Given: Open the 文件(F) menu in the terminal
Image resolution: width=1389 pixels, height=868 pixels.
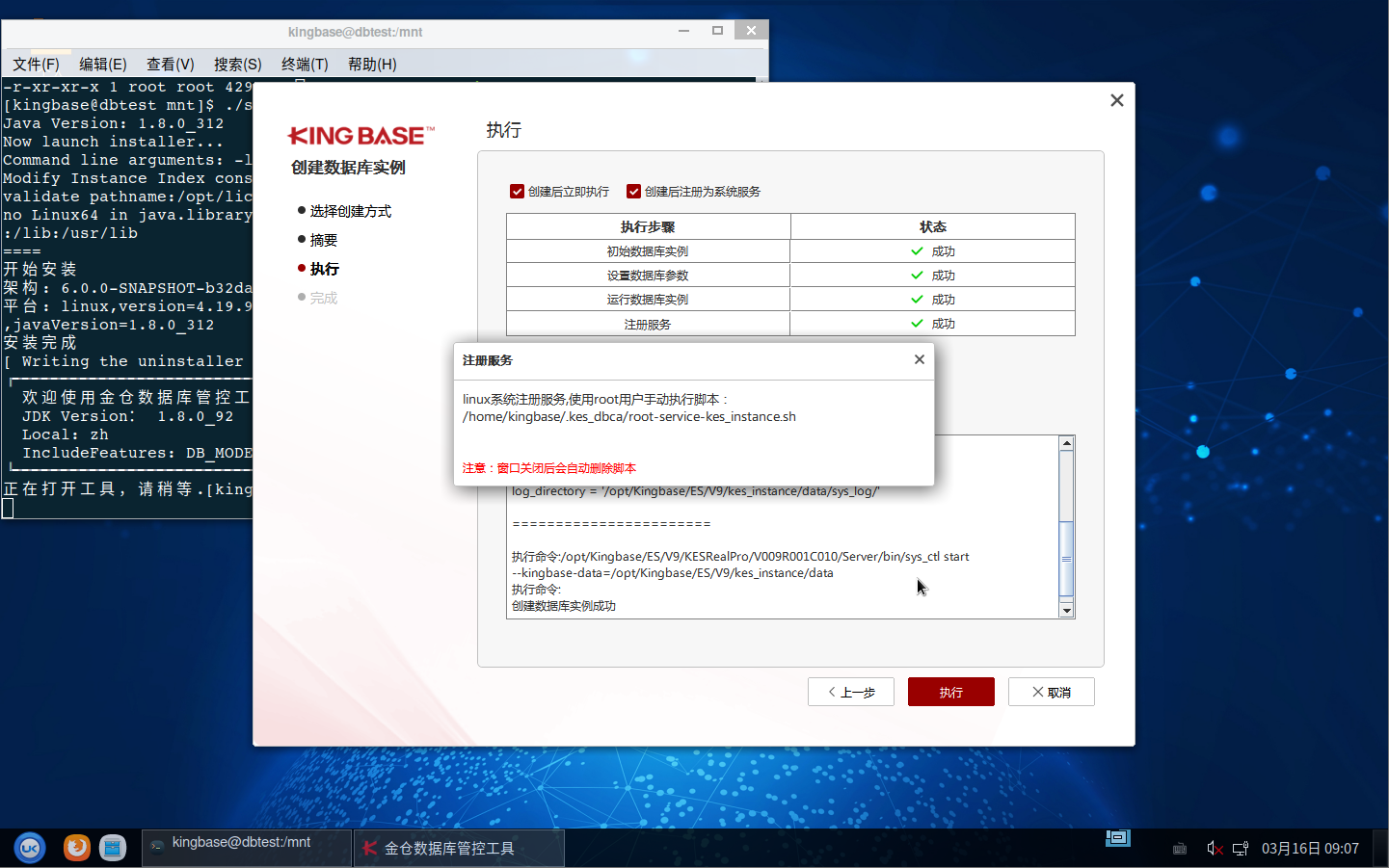Looking at the screenshot, I should coord(37,64).
